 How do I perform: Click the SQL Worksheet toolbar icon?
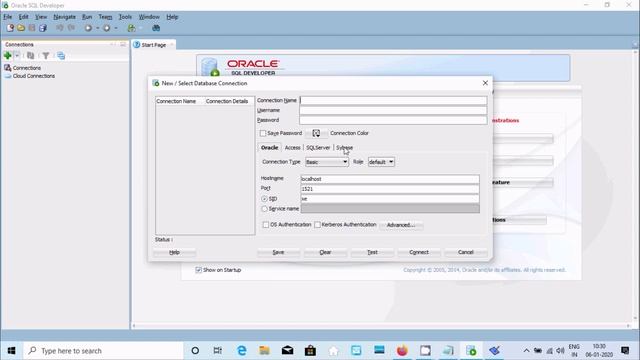(x=131, y=28)
